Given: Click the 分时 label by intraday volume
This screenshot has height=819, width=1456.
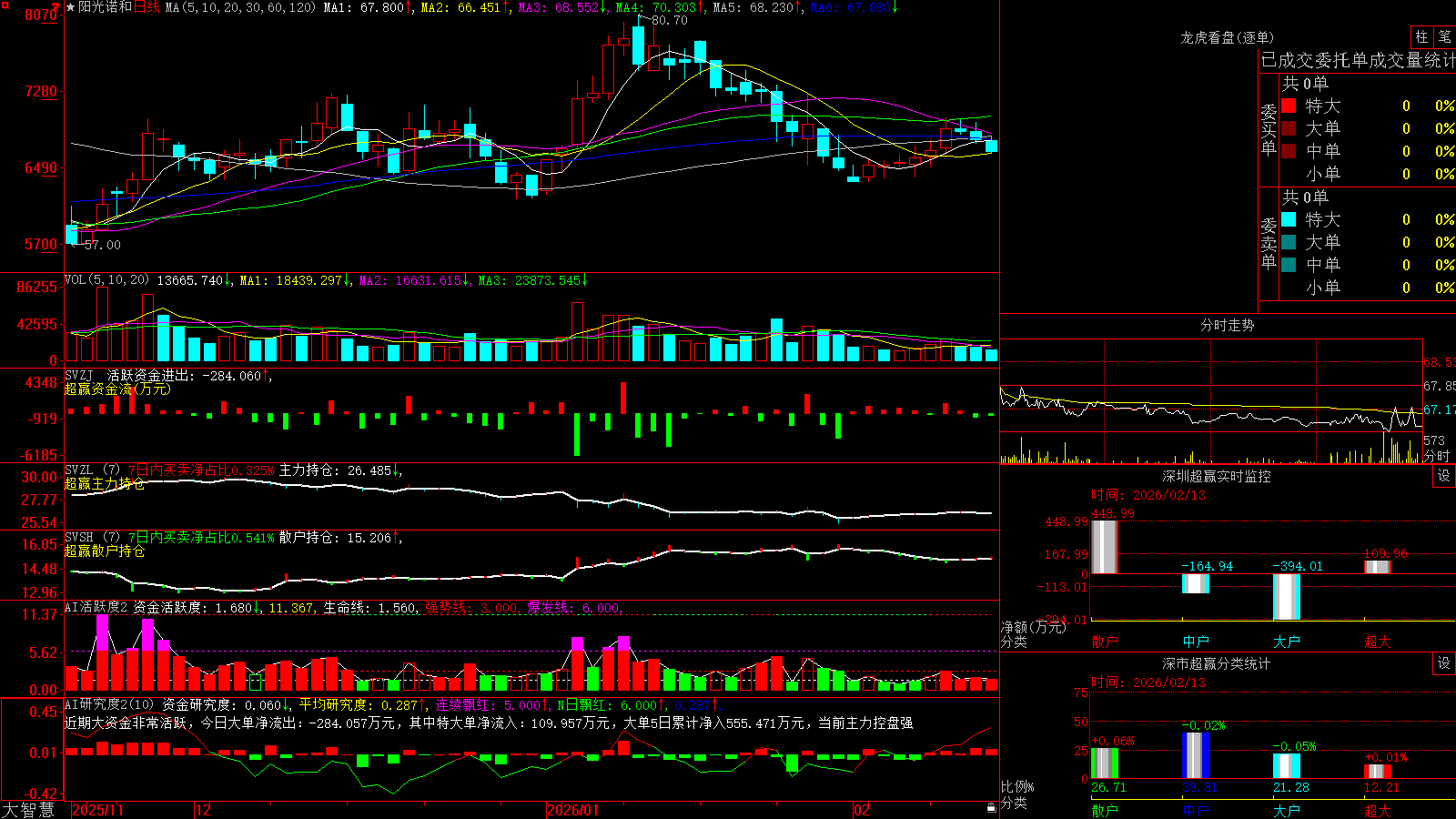Looking at the screenshot, I should pos(1437,455).
